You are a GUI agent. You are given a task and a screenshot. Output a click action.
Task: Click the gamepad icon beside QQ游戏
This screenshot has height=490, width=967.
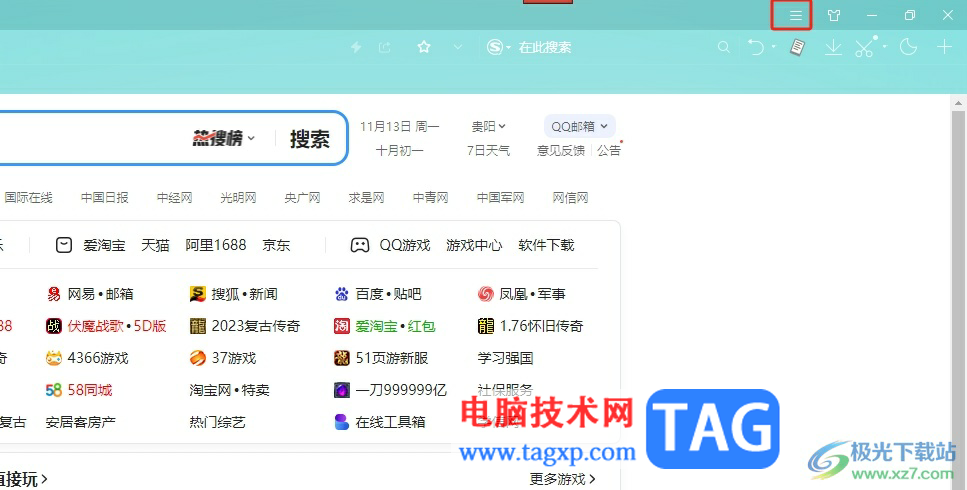click(360, 245)
